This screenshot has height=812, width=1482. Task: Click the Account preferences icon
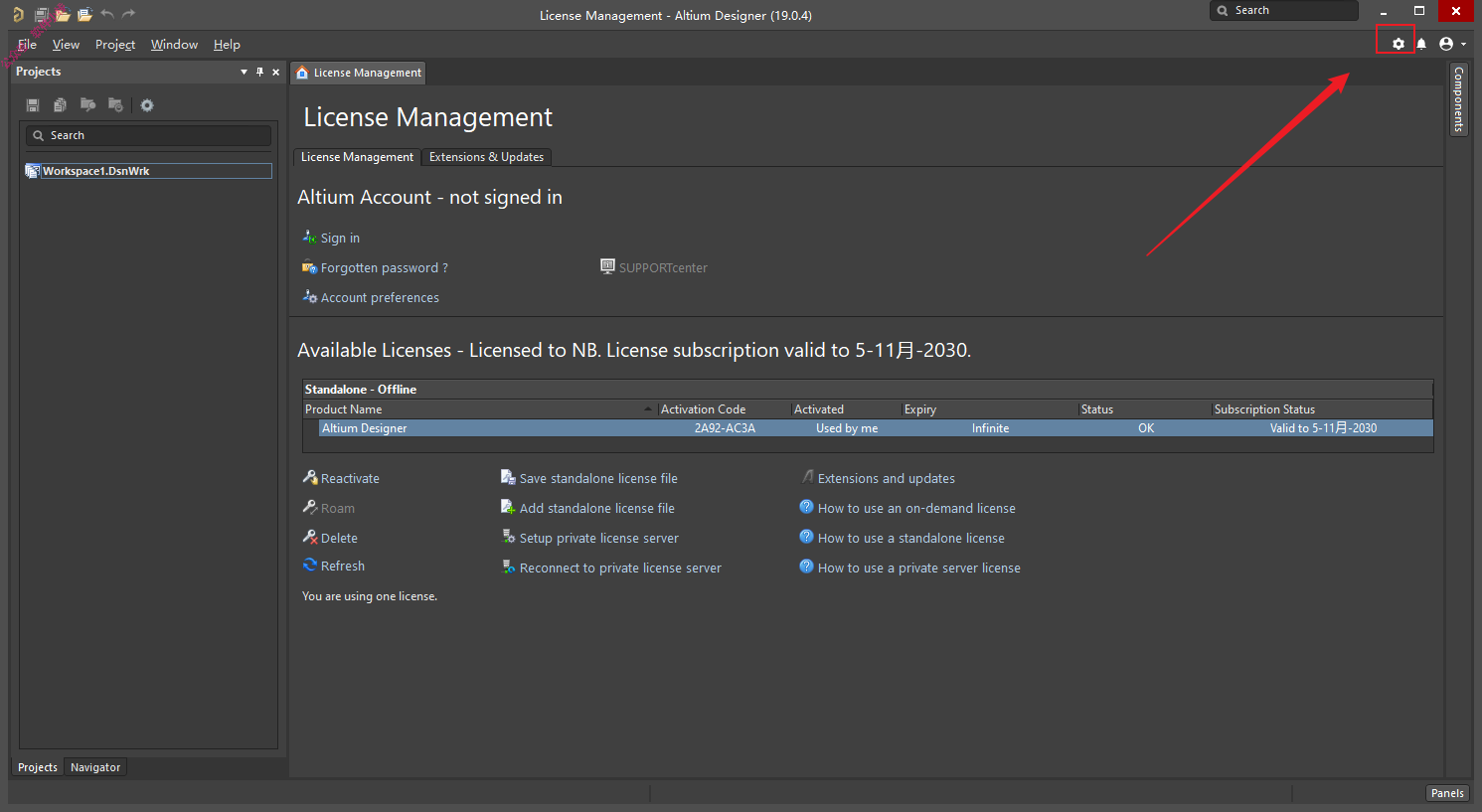click(x=309, y=296)
